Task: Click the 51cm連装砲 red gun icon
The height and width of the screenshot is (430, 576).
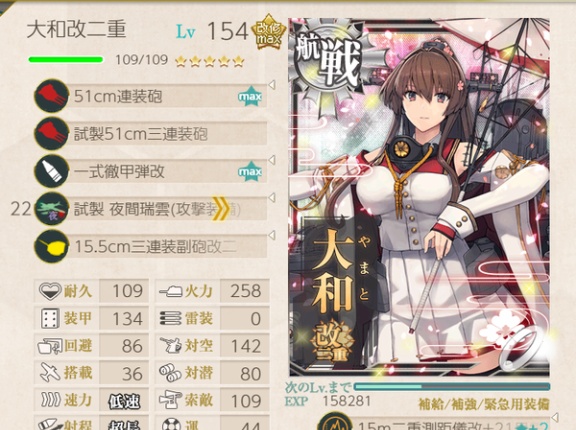Action: (x=52, y=96)
